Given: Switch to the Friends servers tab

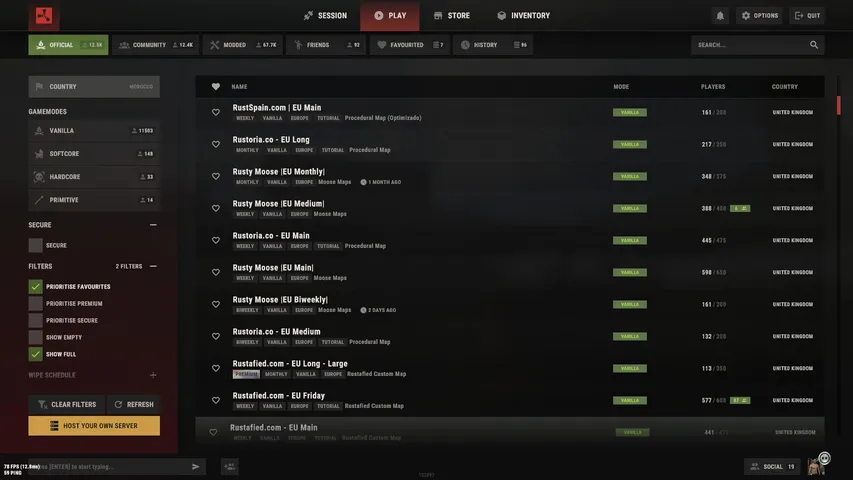Looking at the screenshot, I should (x=326, y=45).
